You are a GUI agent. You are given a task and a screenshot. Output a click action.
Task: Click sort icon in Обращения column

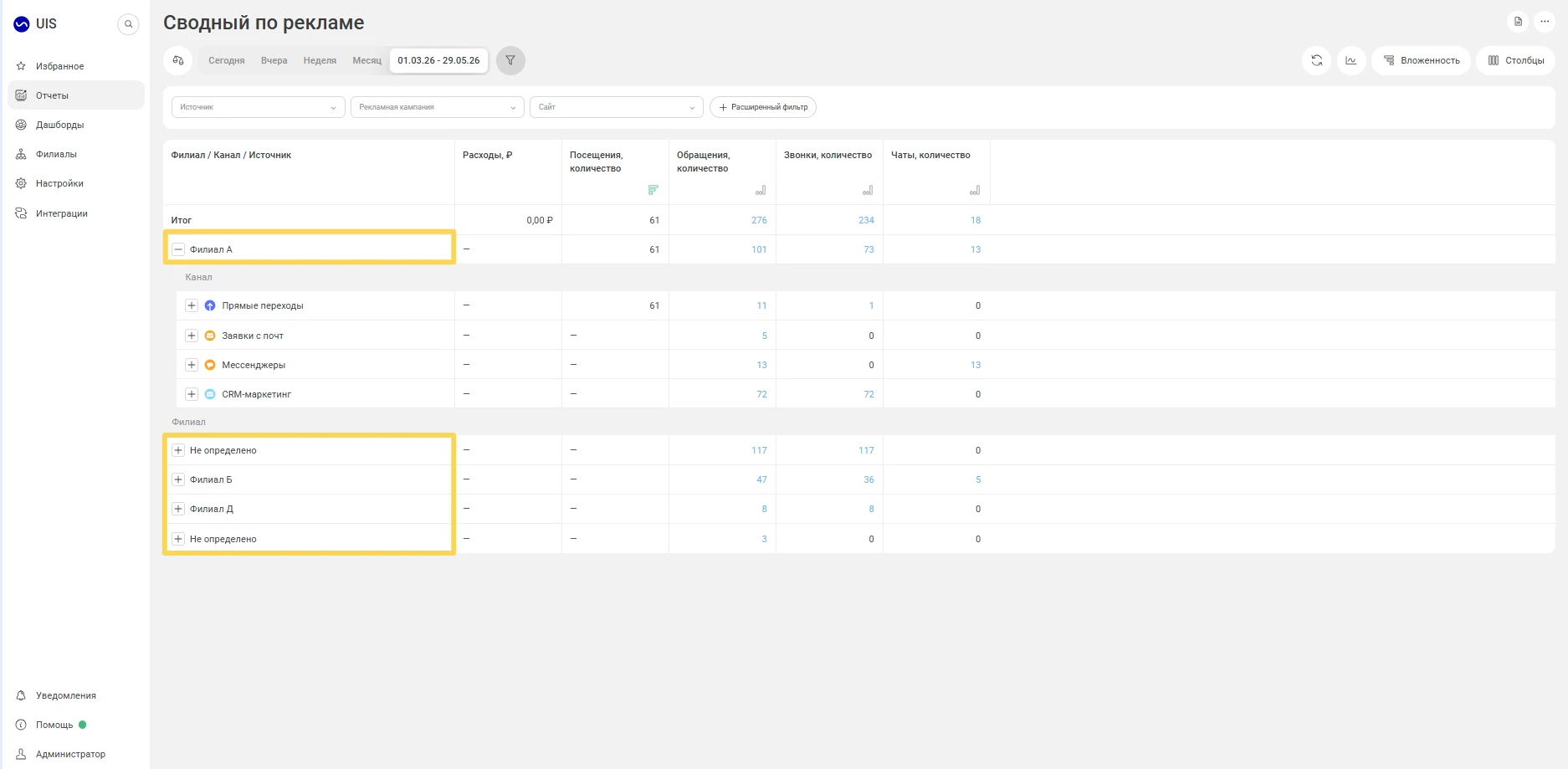(x=761, y=191)
